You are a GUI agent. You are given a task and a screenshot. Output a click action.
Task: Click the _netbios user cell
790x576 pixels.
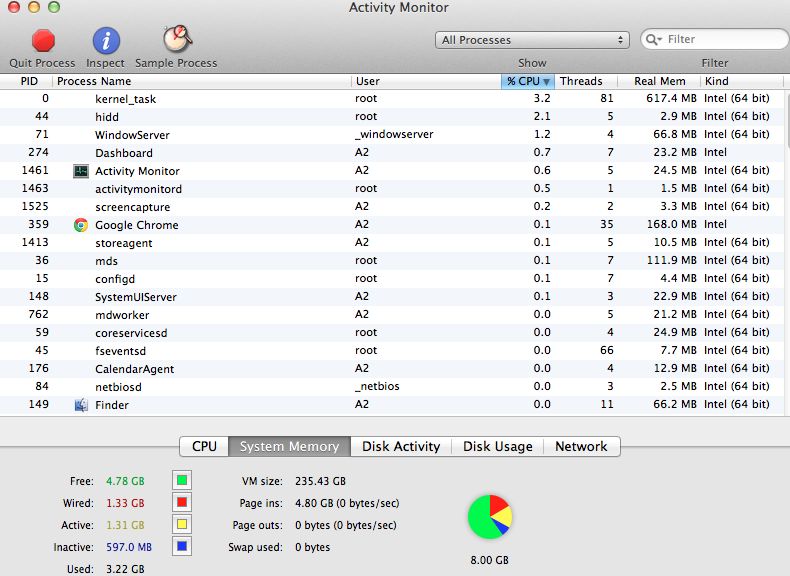(x=377, y=387)
